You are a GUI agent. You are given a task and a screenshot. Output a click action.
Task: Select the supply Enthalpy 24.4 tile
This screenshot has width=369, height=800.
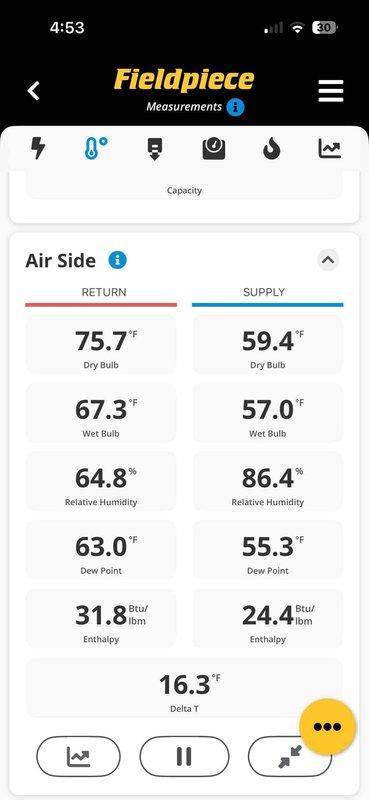tap(268, 618)
